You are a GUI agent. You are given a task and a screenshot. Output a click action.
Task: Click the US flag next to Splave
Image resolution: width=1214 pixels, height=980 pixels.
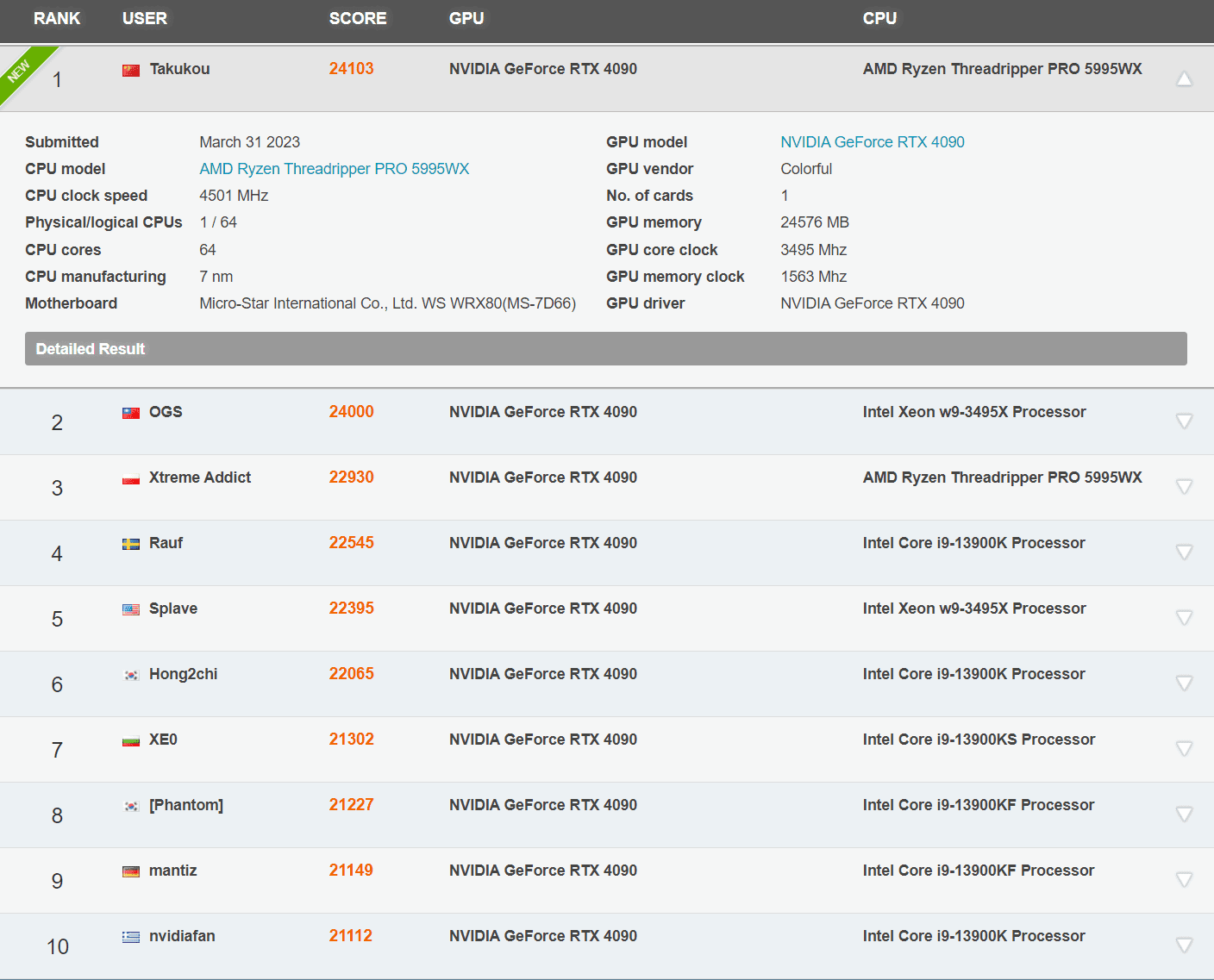click(131, 609)
